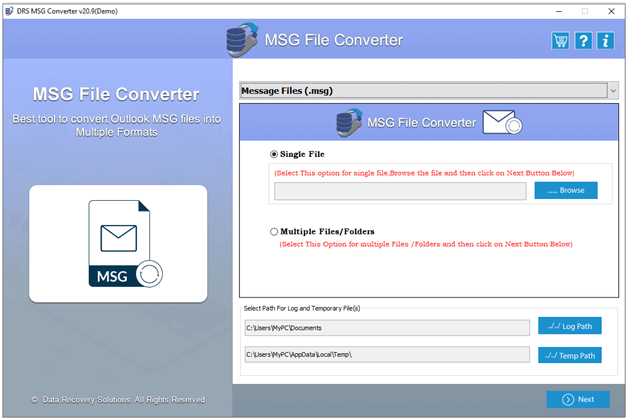Image resolution: width=628 pixels, height=420 pixels.
Task: Focus the single file path input field
Action: (x=400, y=191)
